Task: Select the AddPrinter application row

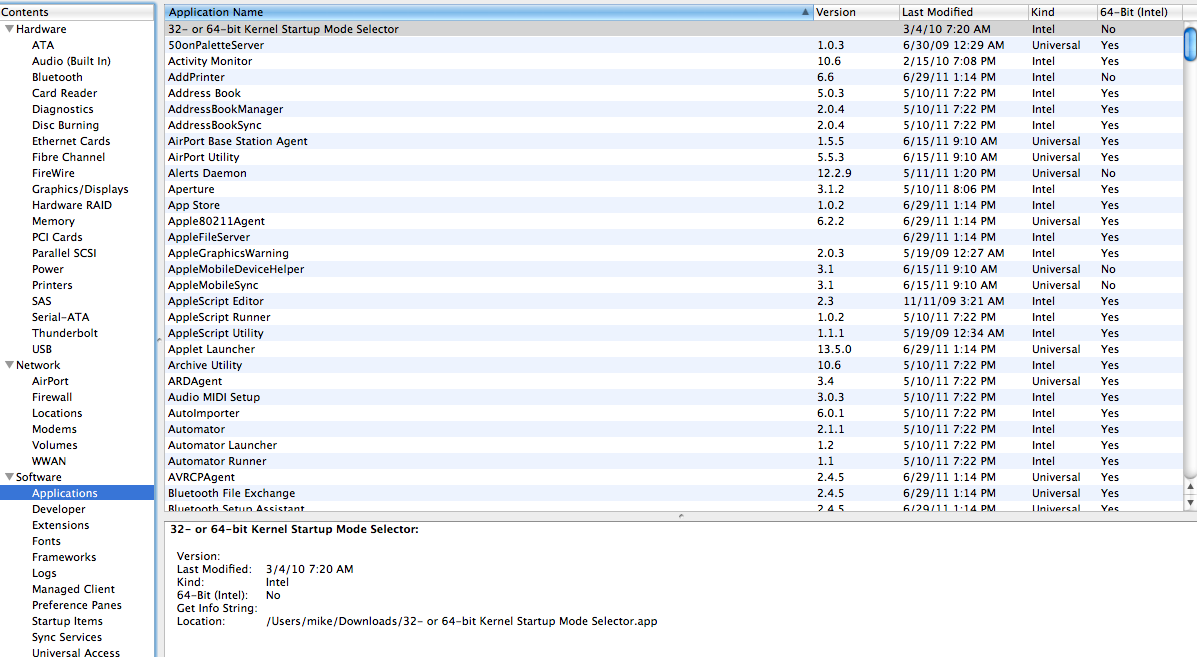Action: [673, 77]
